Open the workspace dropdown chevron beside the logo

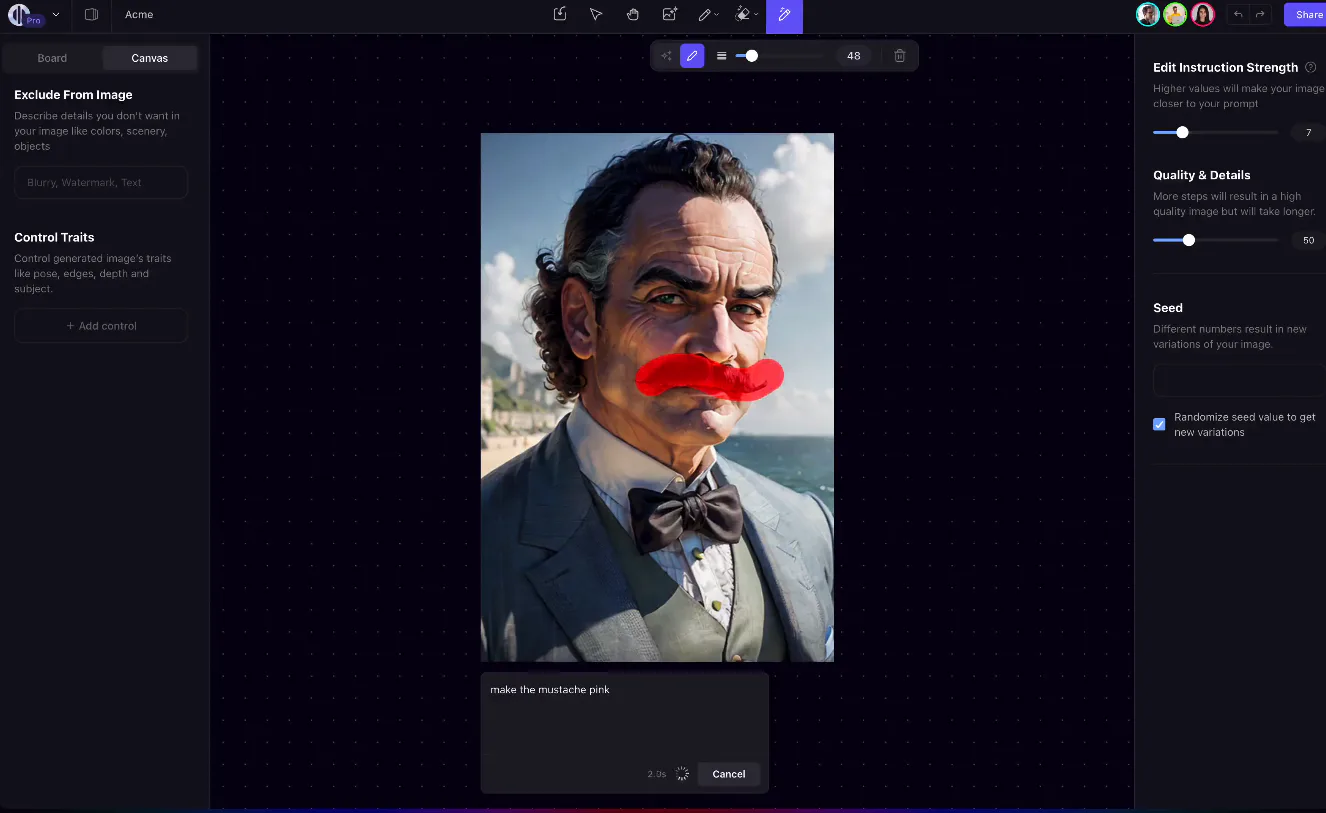(x=56, y=15)
